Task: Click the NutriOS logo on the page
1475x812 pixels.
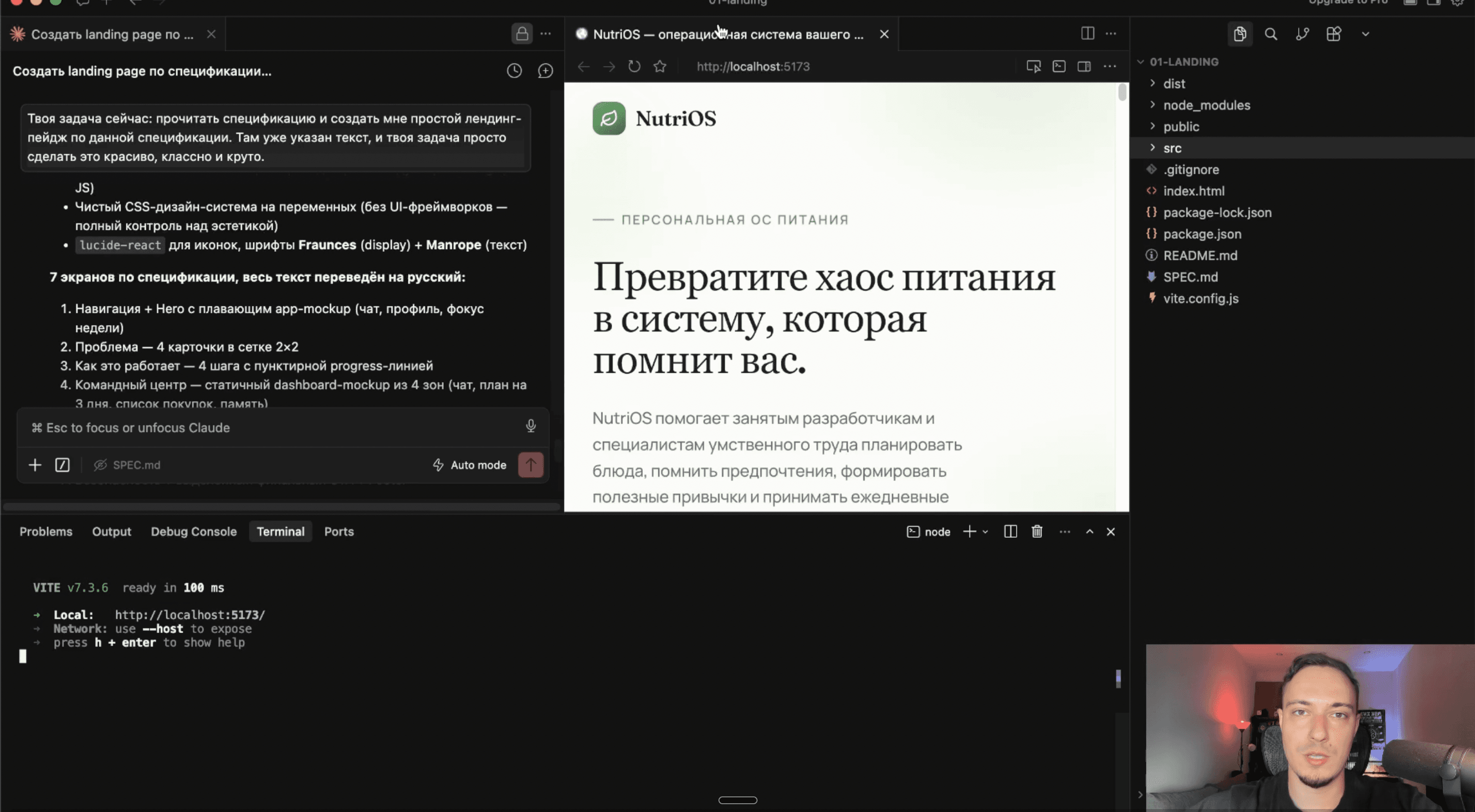Action: [654, 119]
